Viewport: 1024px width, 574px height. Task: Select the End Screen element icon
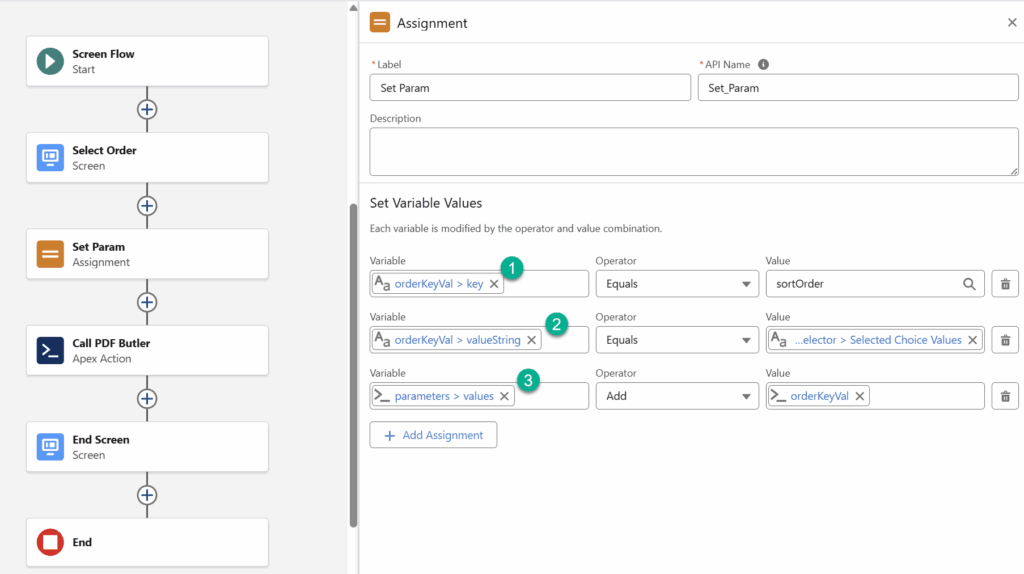pyautogui.click(x=50, y=446)
